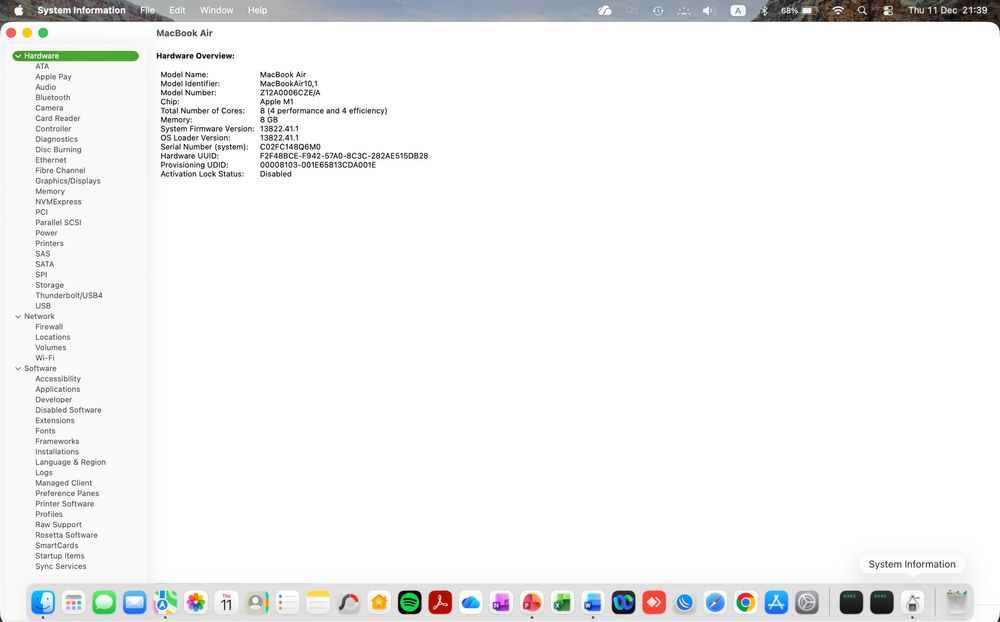The height and width of the screenshot is (622, 1000).
Task: Click the Hardware UUID value
Action: pyautogui.click(x=344, y=156)
